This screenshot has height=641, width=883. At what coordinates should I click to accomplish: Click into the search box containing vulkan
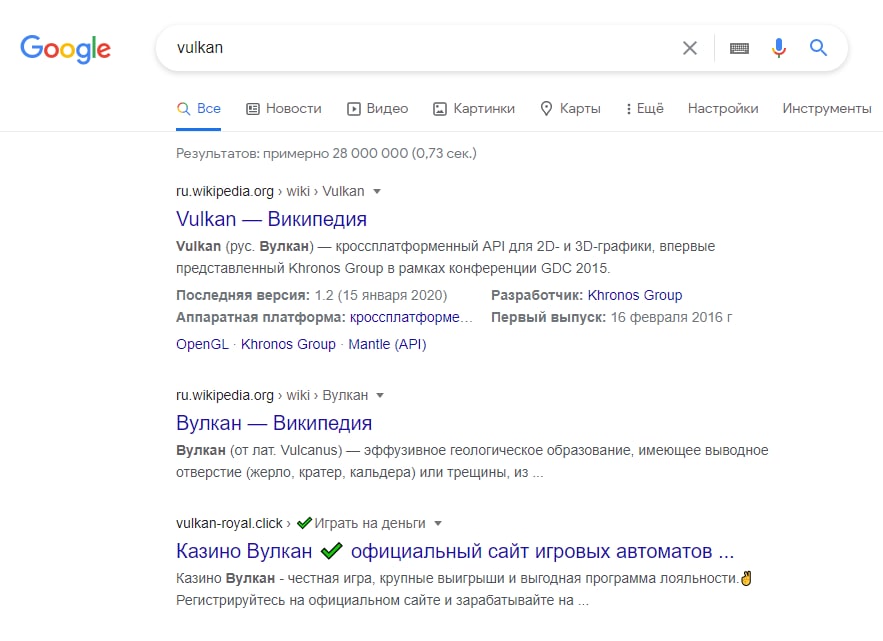[x=420, y=48]
